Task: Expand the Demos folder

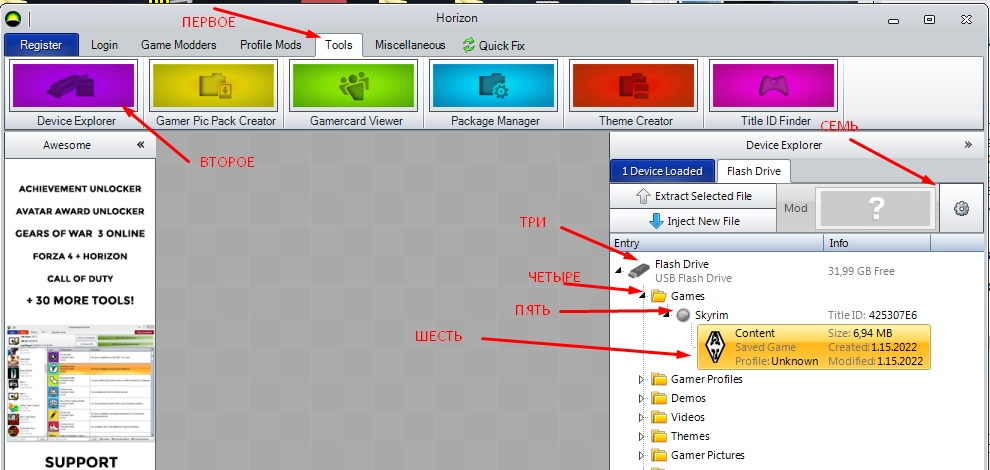Action: pyautogui.click(x=642, y=398)
